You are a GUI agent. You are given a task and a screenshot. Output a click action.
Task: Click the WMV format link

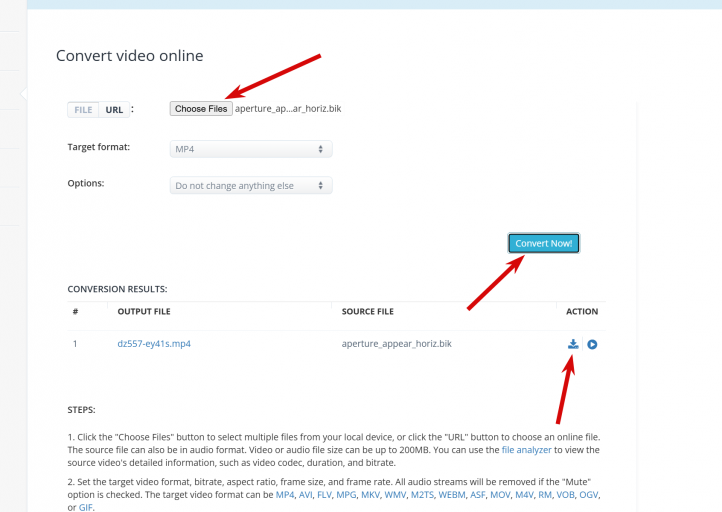(x=395, y=495)
